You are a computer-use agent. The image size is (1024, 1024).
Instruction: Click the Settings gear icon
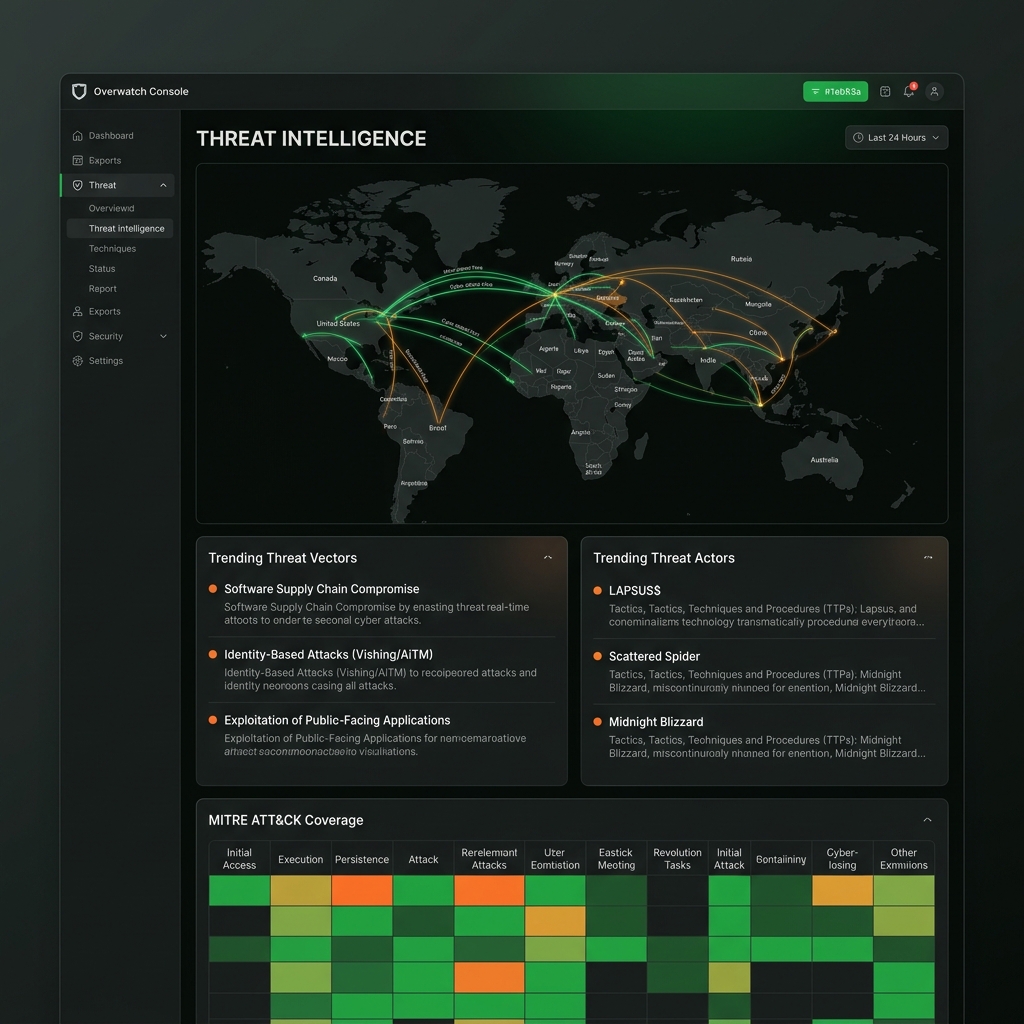pyautogui.click(x=78, y=361)
